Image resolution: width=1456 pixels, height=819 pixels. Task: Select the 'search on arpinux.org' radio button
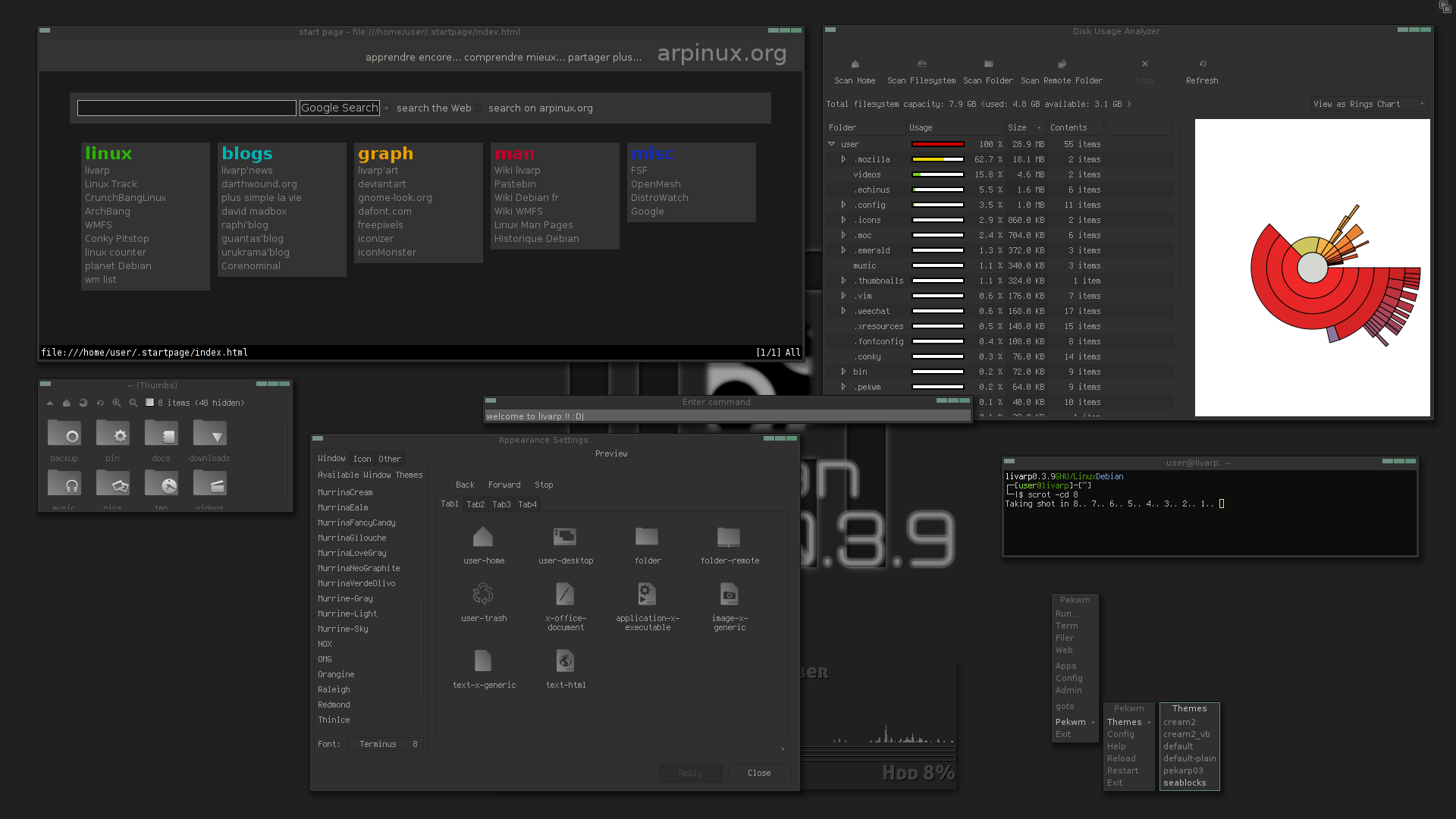tap(479, 108)
